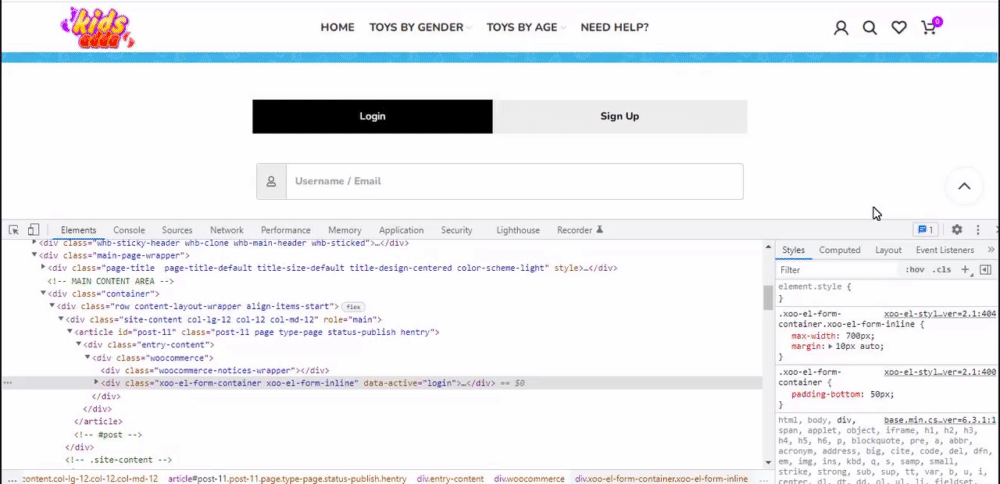Click the Styles Filter input box

(x=838, y=270)
